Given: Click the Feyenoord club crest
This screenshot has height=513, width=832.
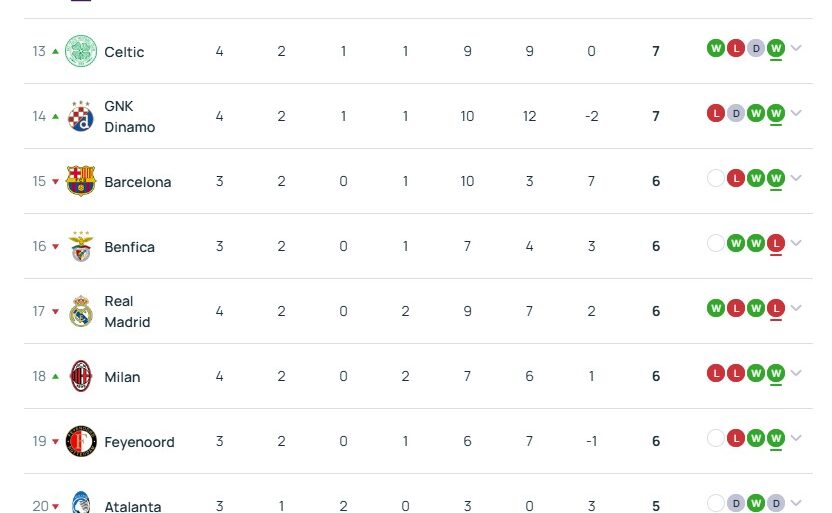Looking at the screenshot, I should tap(81, 441).
